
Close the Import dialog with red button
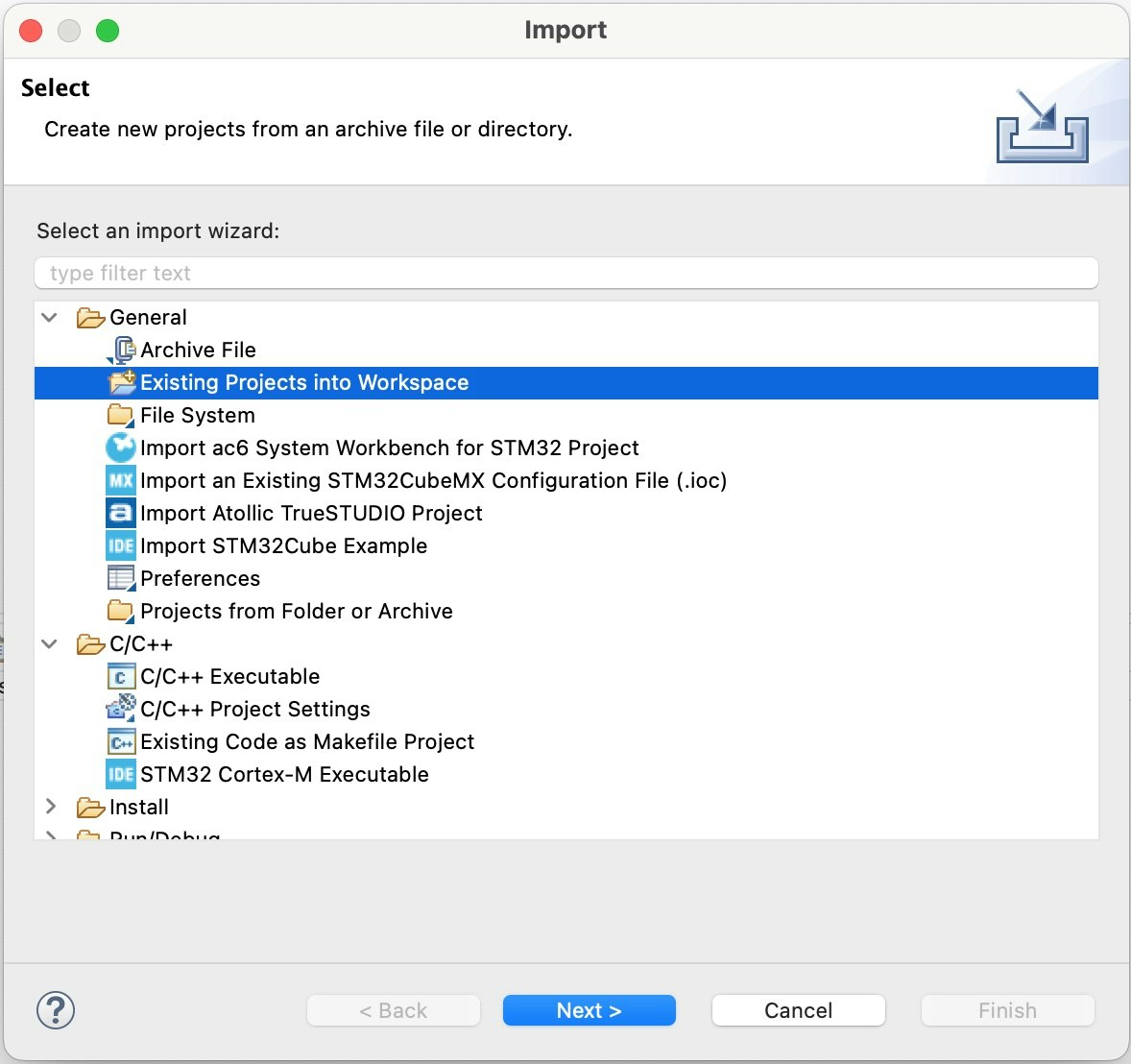coord(31,31)
